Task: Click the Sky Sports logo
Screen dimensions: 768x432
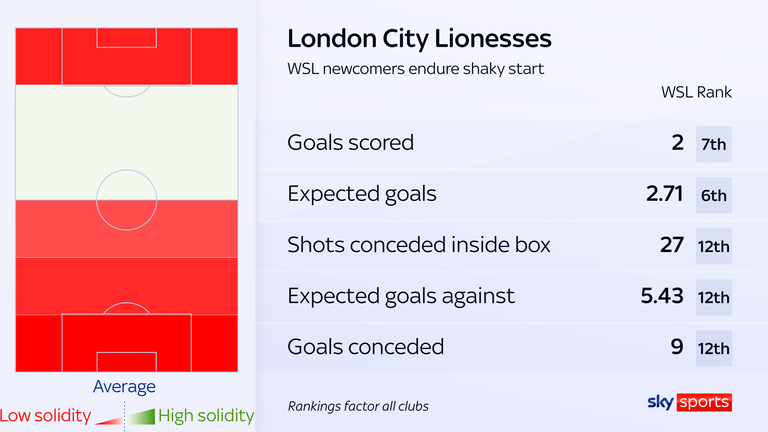Action: click(690, 402)
